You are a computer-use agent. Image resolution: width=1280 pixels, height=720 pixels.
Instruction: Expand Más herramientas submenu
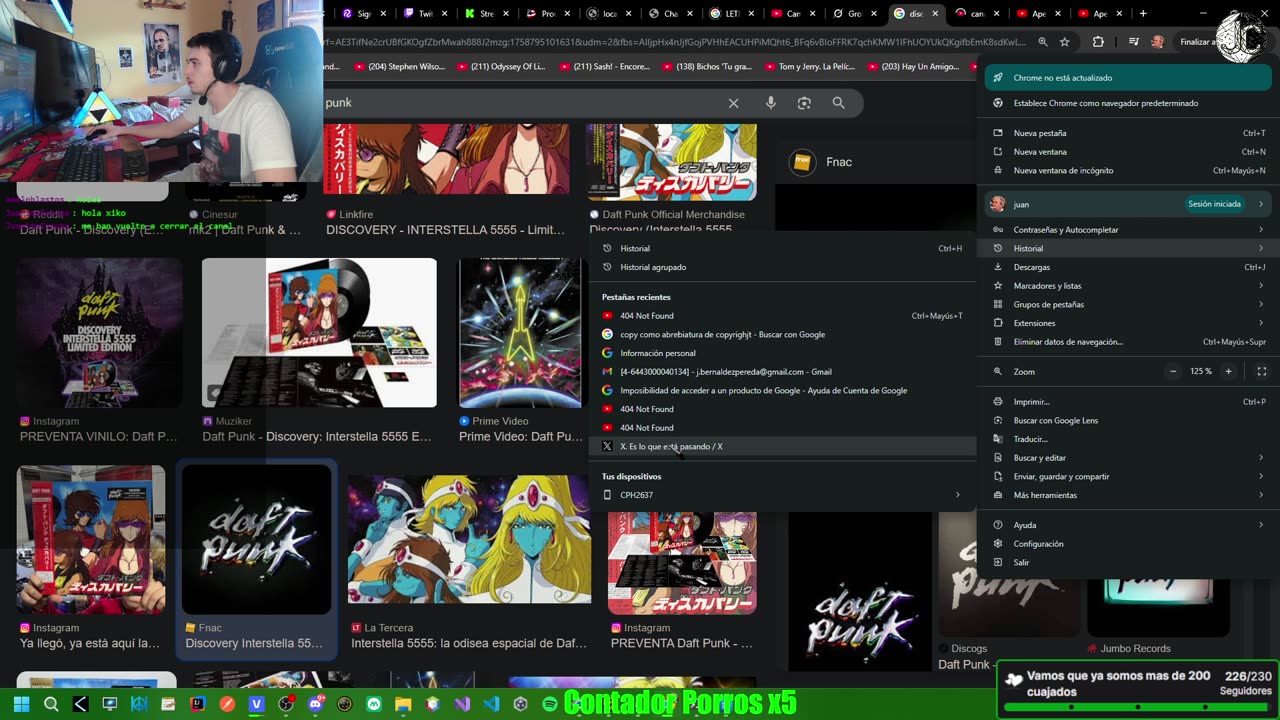point(1128,495)
